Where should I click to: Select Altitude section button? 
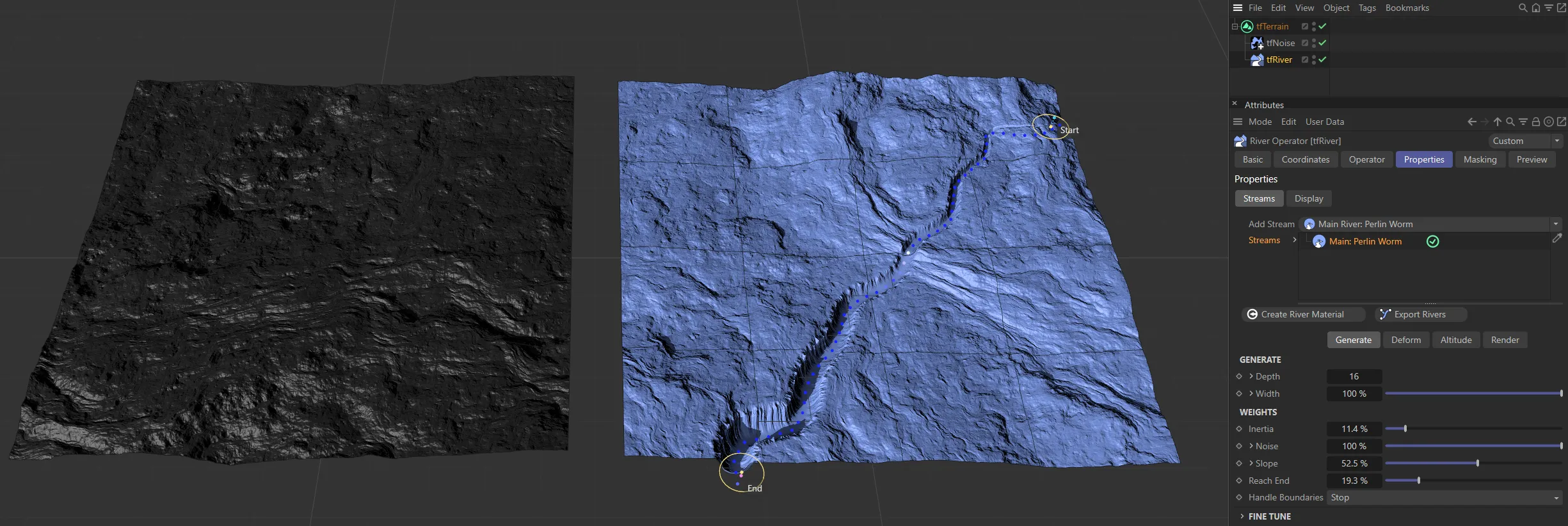point(1456,340)
